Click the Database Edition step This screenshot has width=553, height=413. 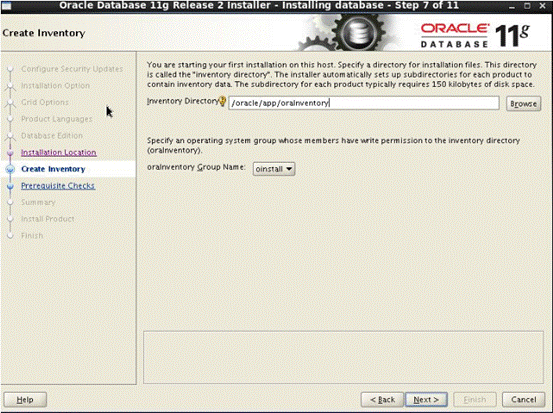(x=52, y=135)
